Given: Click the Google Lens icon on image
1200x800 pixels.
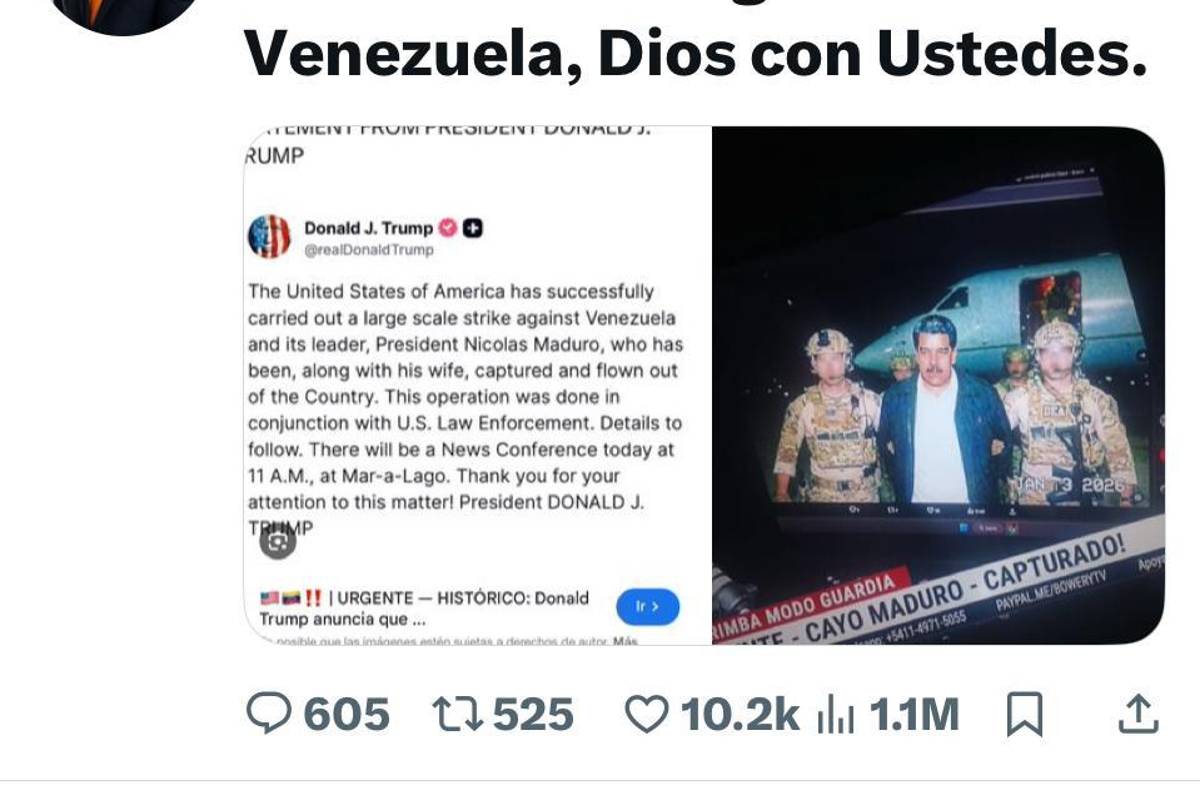Looking at the screenshot, I should pos(278,541).
